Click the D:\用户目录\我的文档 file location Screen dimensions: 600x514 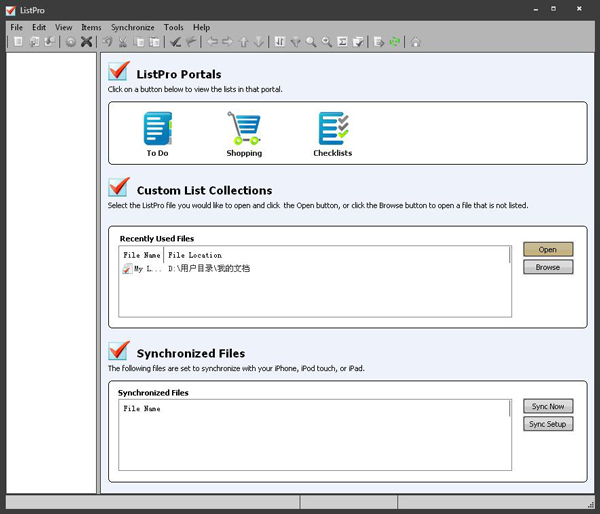[209, 268]
